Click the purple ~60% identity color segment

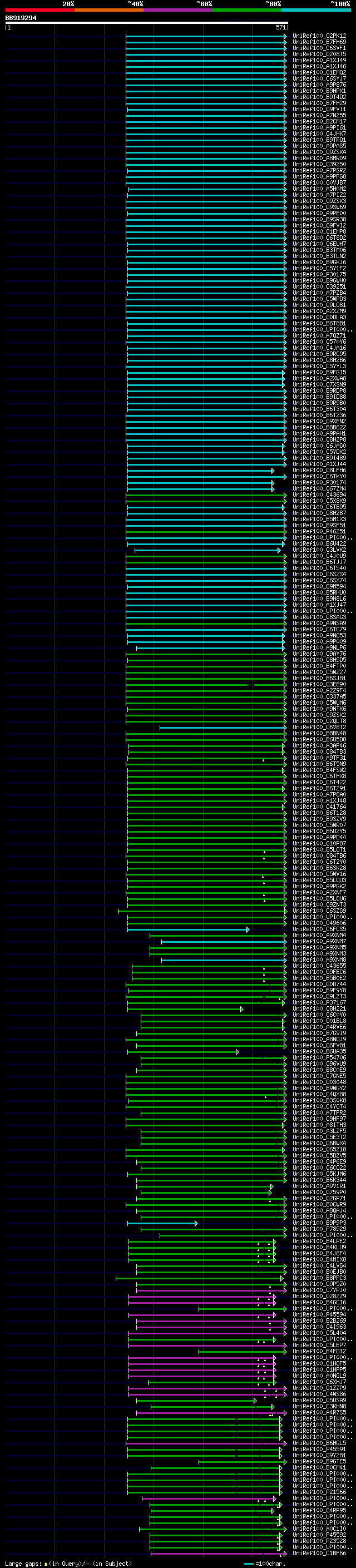179,10
